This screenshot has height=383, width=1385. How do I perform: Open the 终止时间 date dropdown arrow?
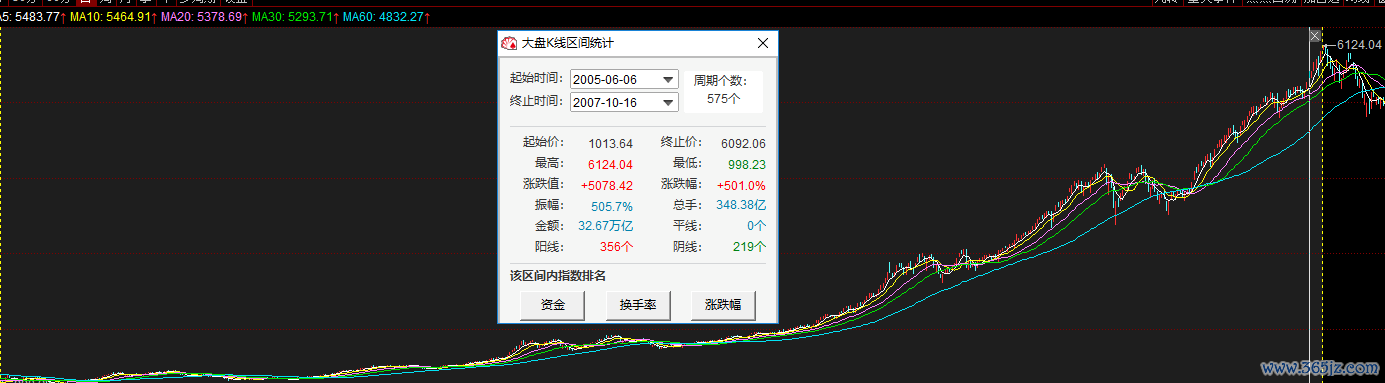point(668,102)
